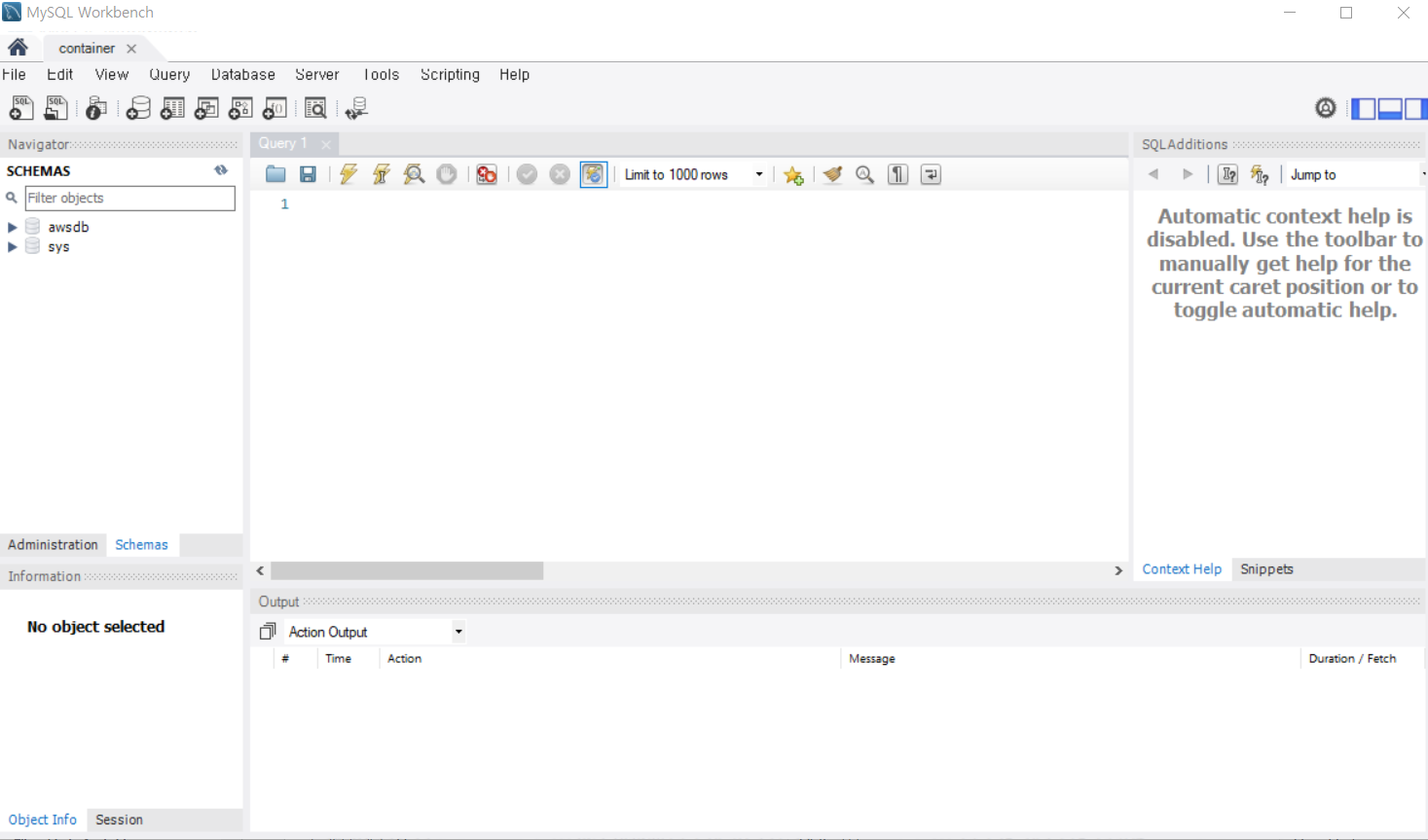Toggle the bottom output panel
This screenshot has height=840, width=1428.
[x=1390, y=108]
